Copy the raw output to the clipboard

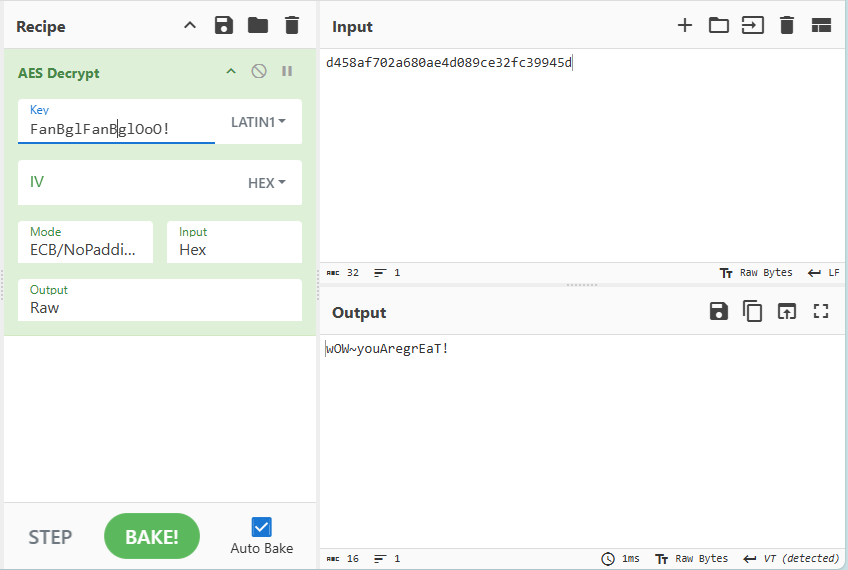pyautogui.click(x=753, y=311)
